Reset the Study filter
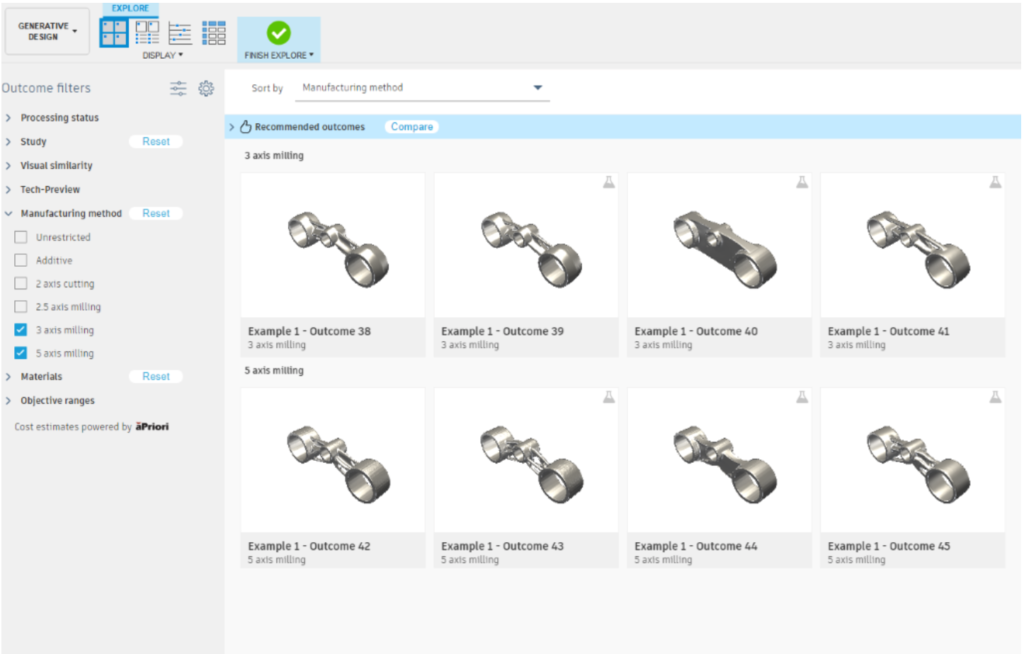The image size is (1024, 654). click(156, 141)
